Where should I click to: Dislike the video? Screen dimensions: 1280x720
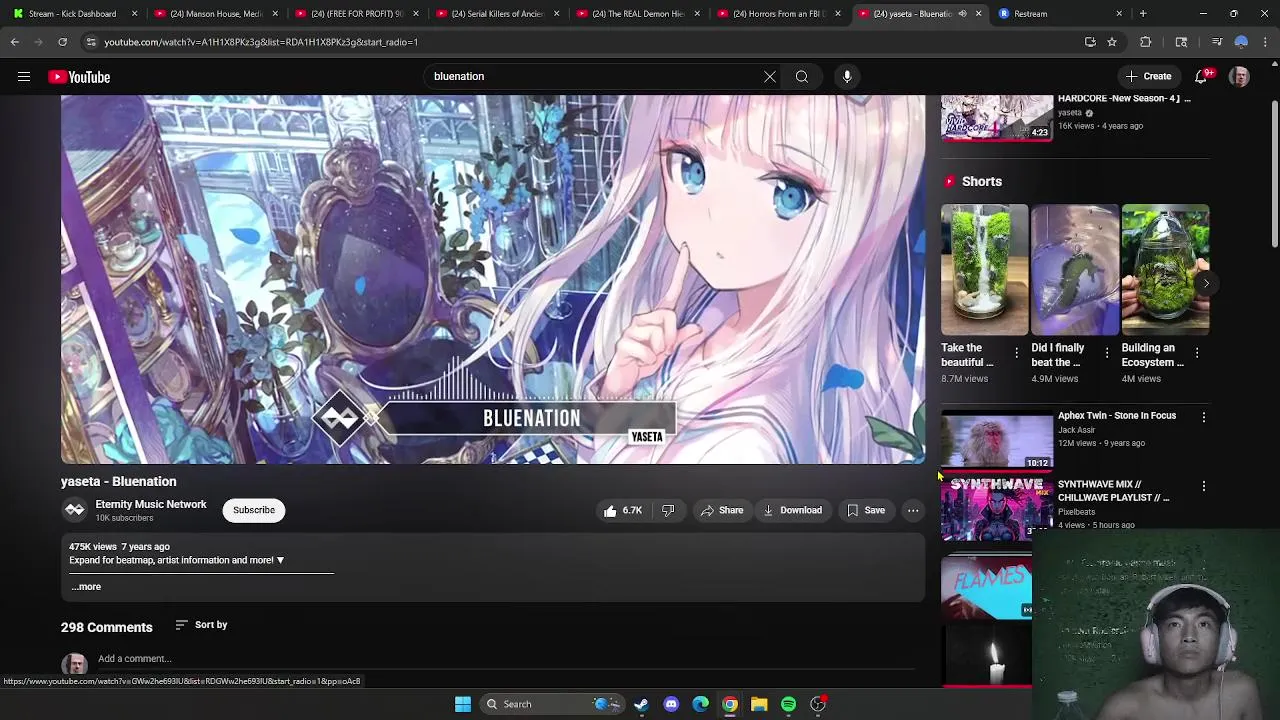click(x=668, y=510)
